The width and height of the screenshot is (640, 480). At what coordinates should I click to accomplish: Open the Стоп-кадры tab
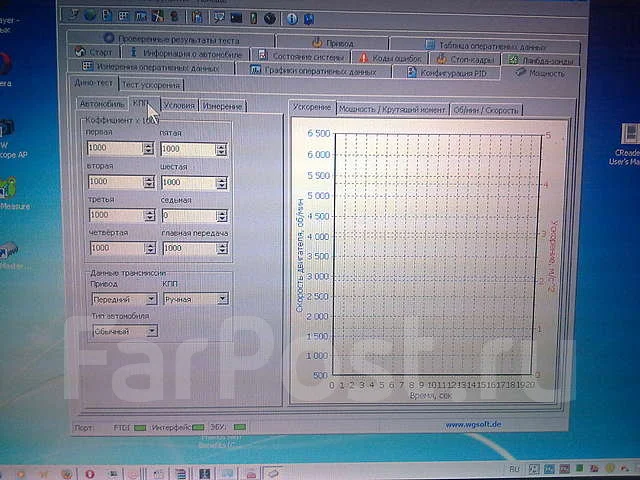click(x=465, y=59)
